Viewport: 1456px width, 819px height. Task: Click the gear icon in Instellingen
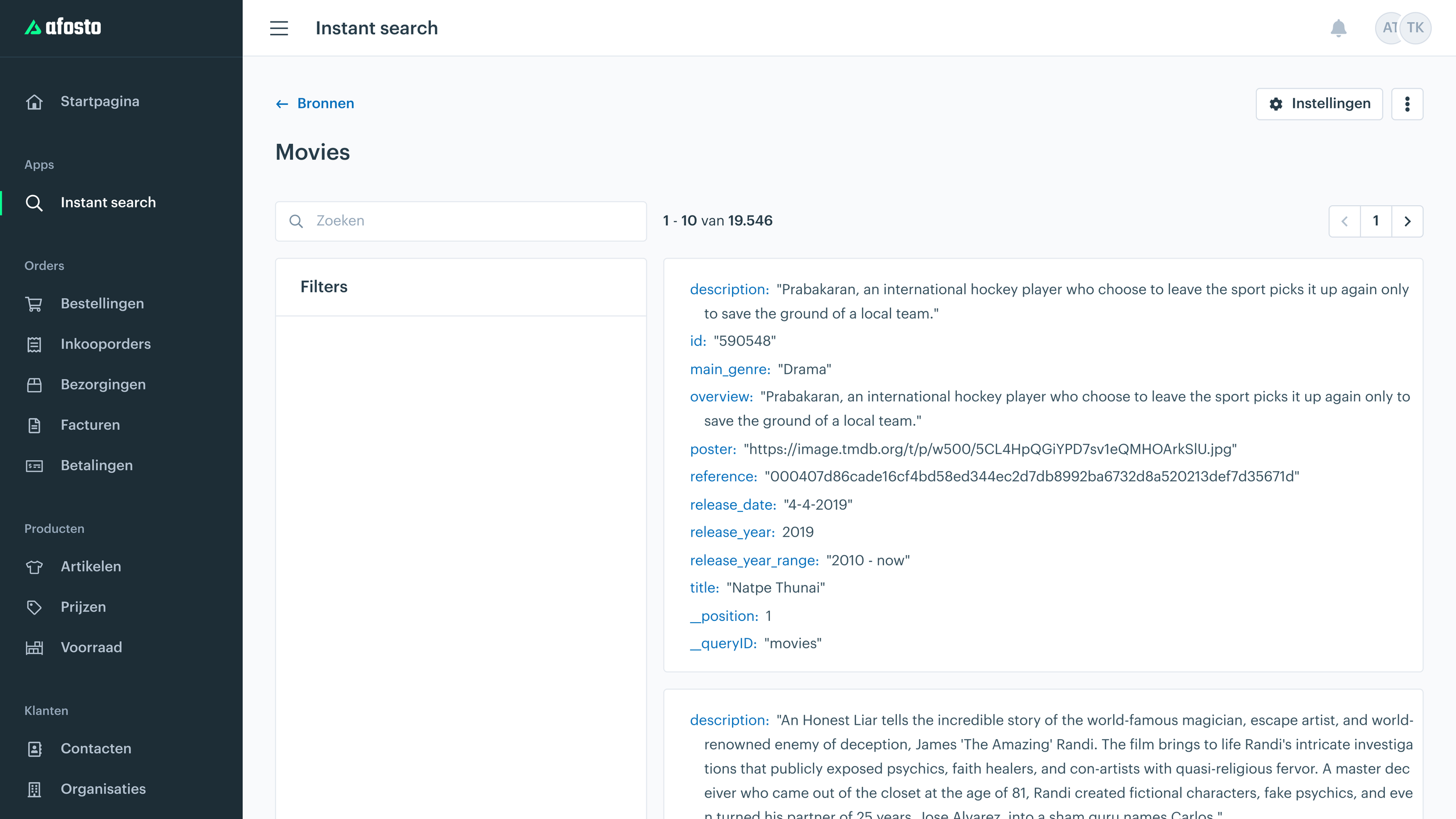1276,104
